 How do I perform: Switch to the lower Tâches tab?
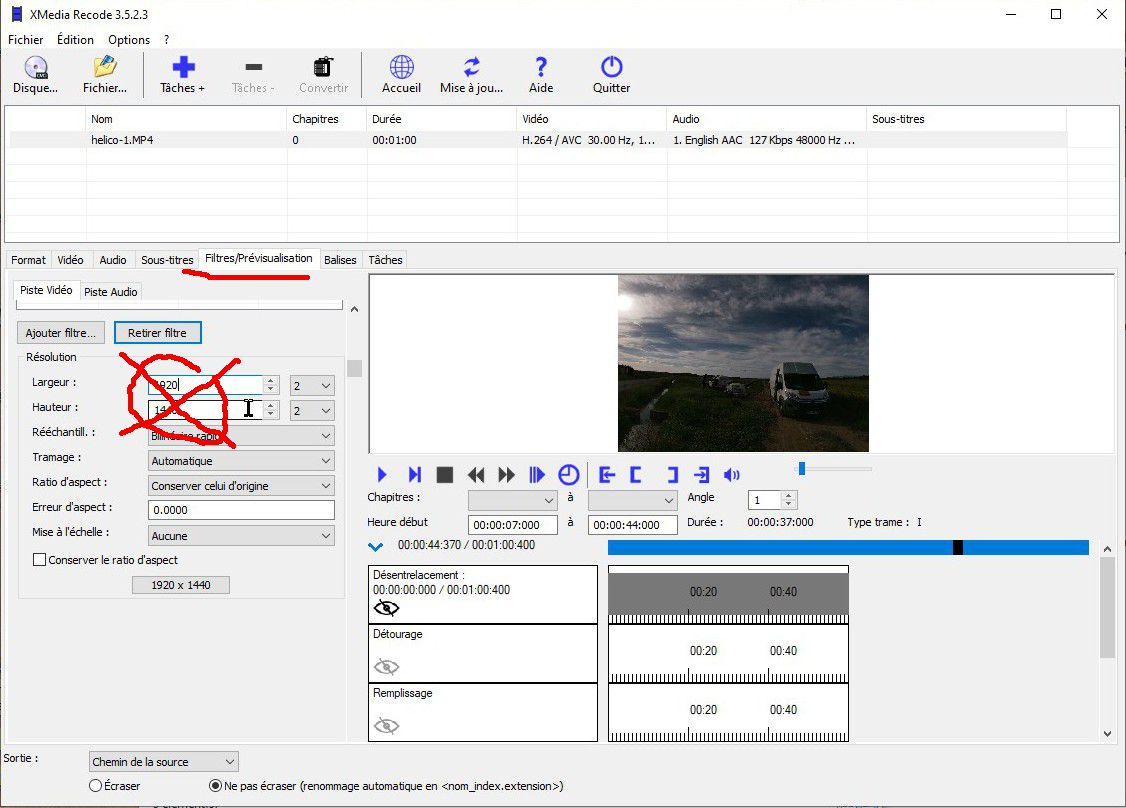386,260
